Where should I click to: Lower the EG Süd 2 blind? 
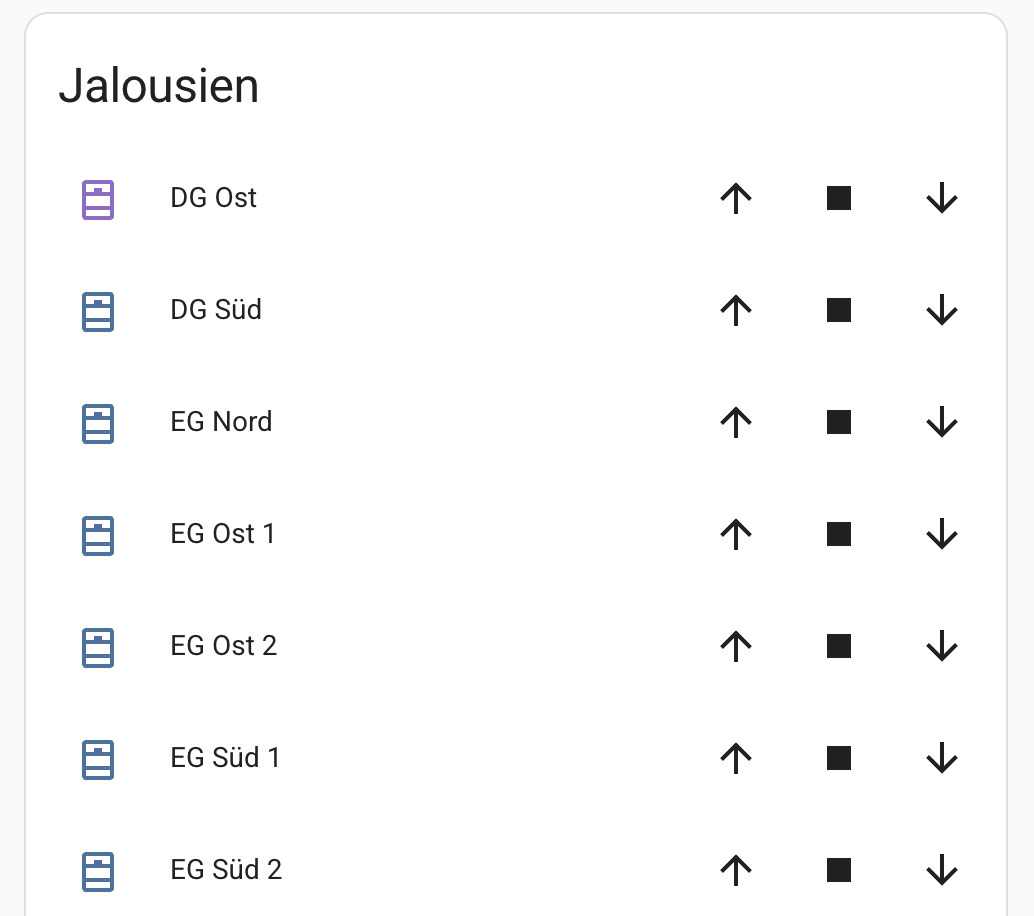(942, 871)
